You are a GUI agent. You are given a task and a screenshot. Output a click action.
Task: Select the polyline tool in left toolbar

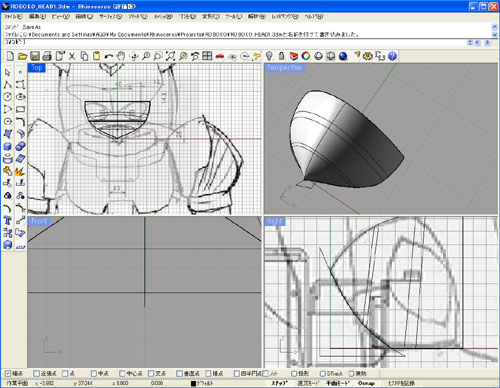click(x=8, y=85)
